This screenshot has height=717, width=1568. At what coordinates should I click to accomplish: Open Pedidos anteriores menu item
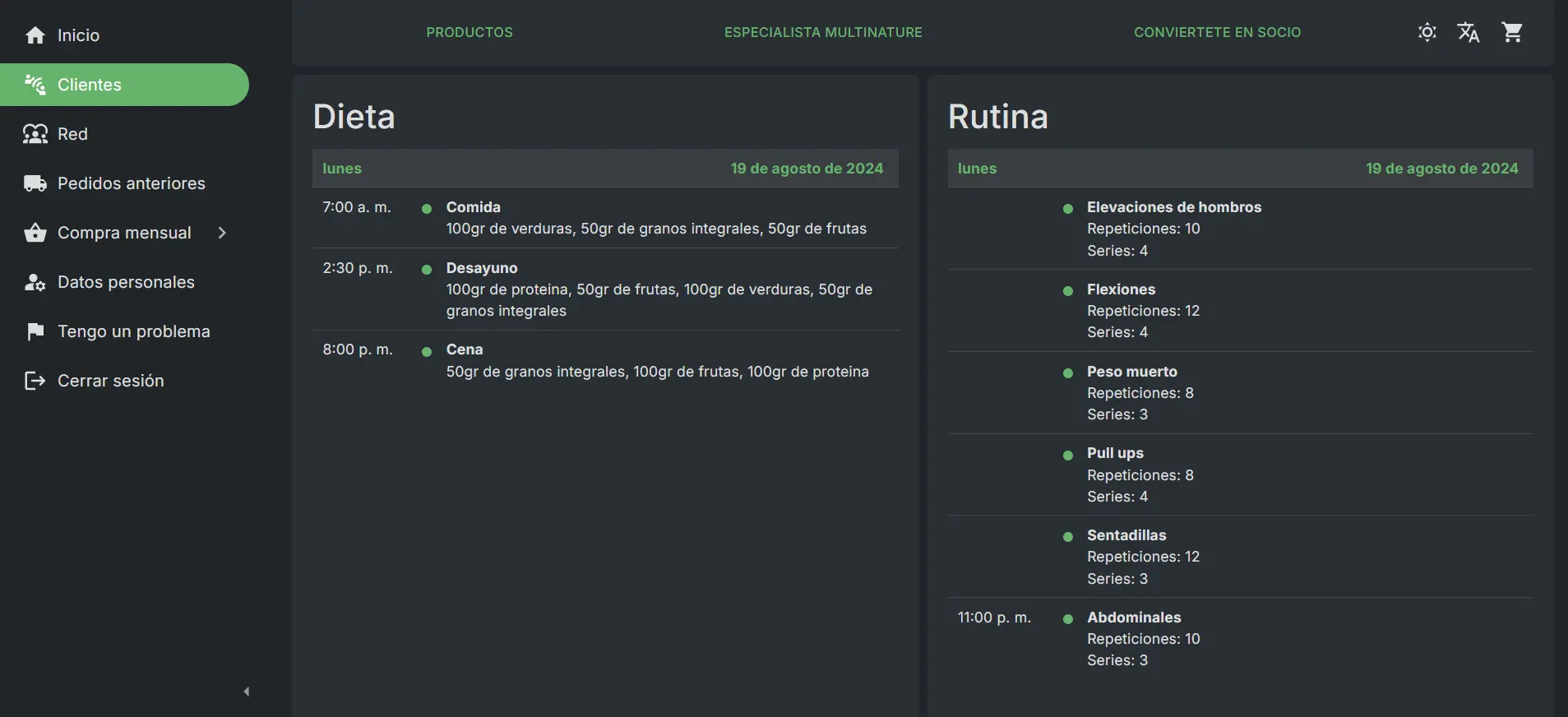(x=132, y=183)
